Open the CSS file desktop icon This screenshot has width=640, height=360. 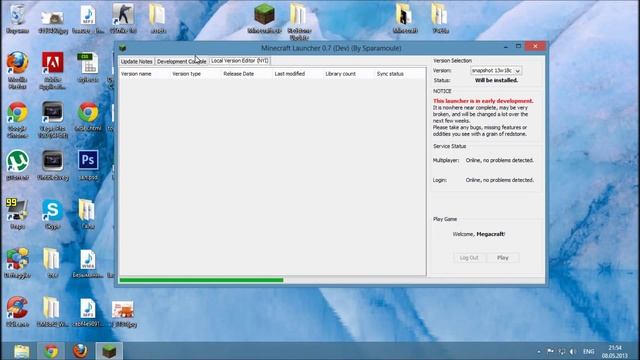pyautogui.click(x=88, y=67)
